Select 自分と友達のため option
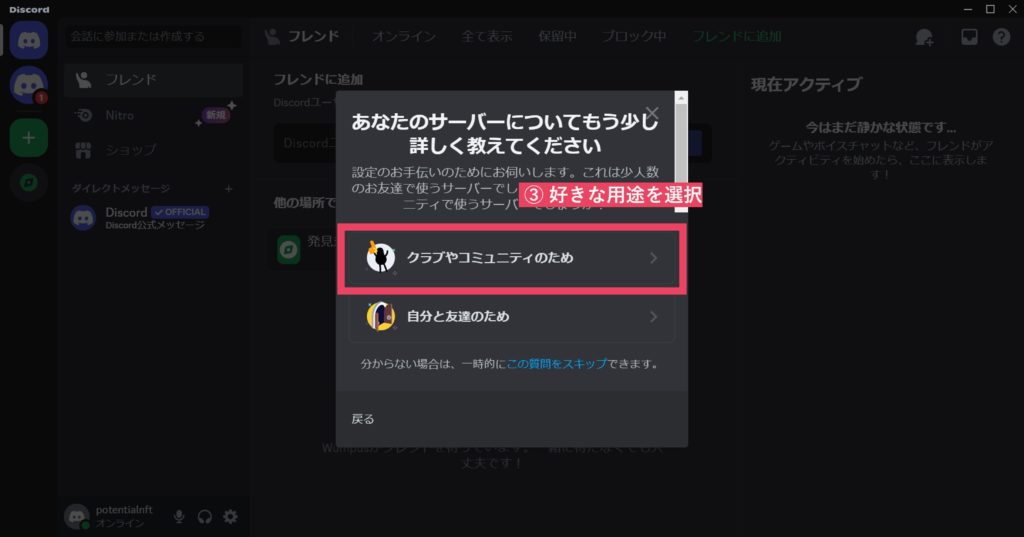Viewport: 1024px width, 537px height. [x=511, y=317]
